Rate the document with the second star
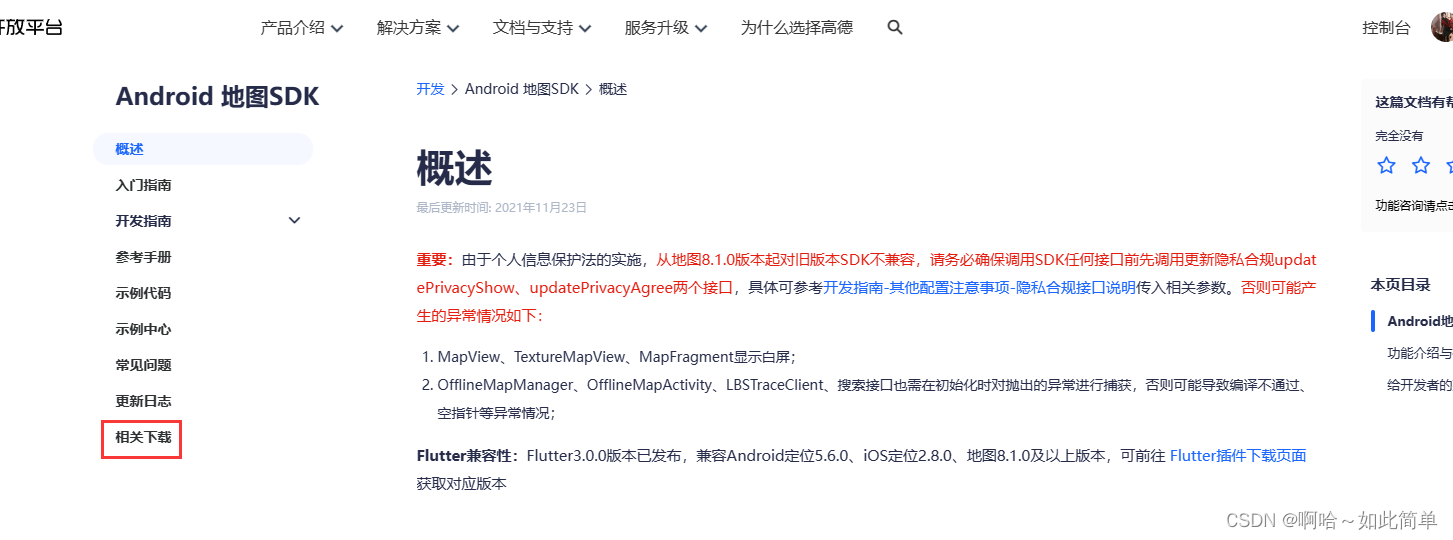This screenshot has height=540, width=1453. (1421, 166)
